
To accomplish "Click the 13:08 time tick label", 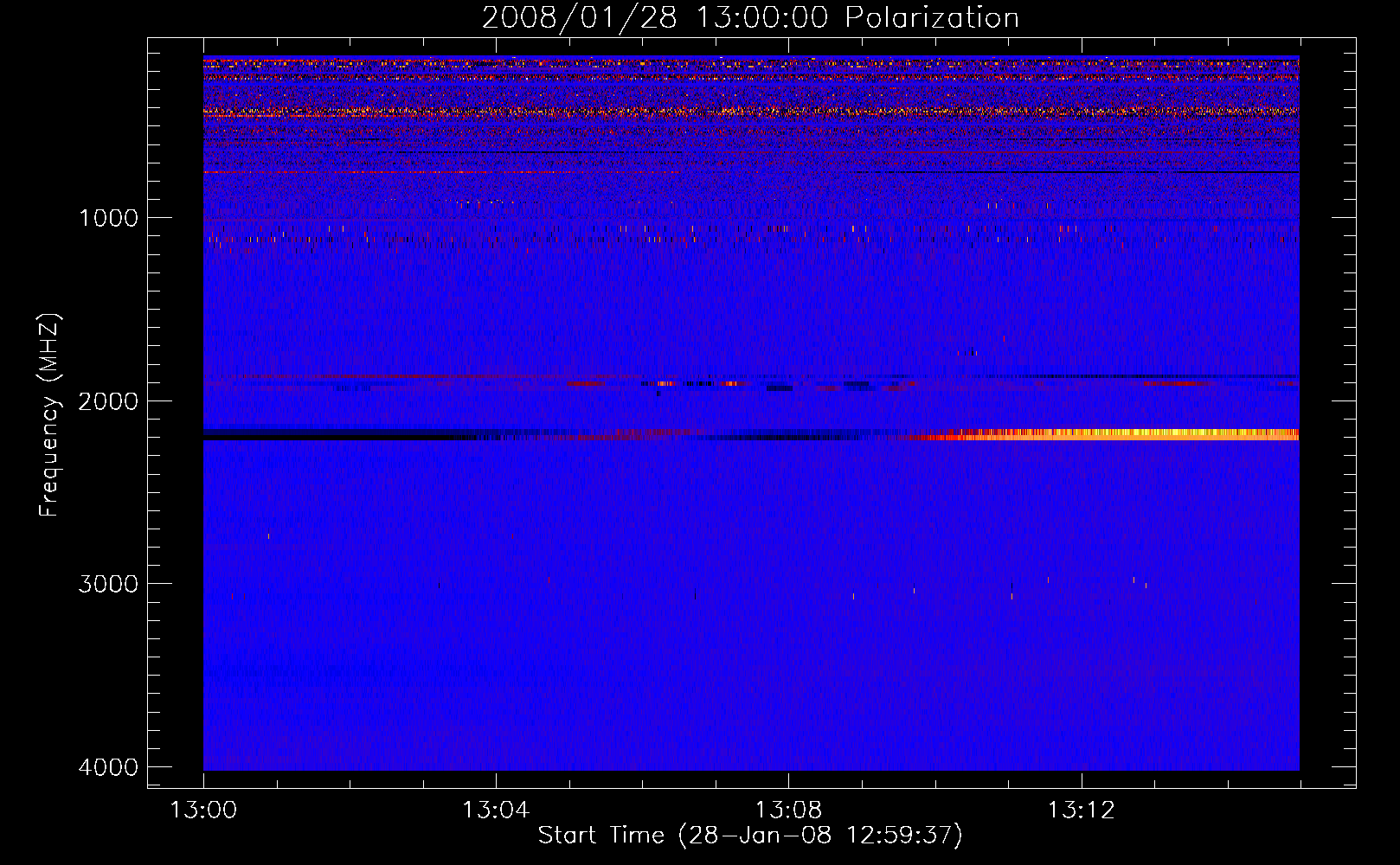I will pyautogui.click(x=788, y=811).
